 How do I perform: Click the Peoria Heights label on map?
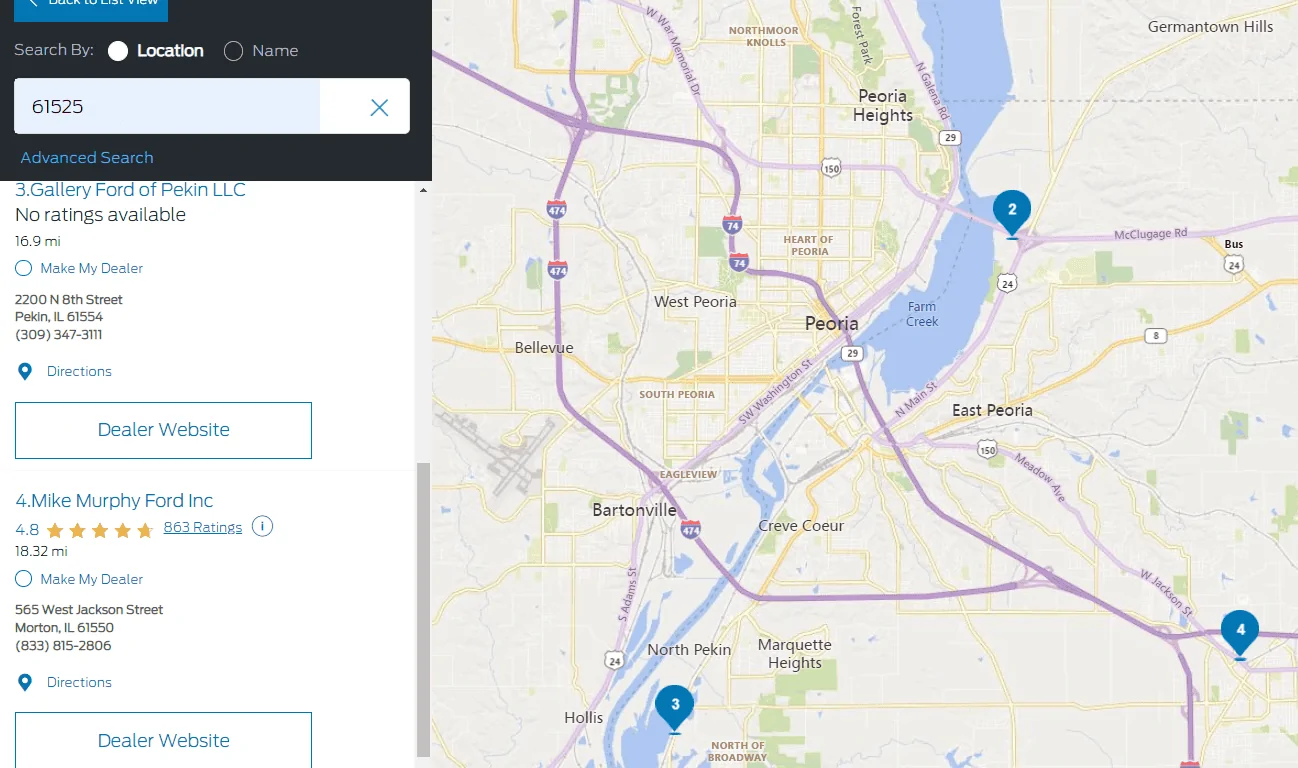(883, 105)
